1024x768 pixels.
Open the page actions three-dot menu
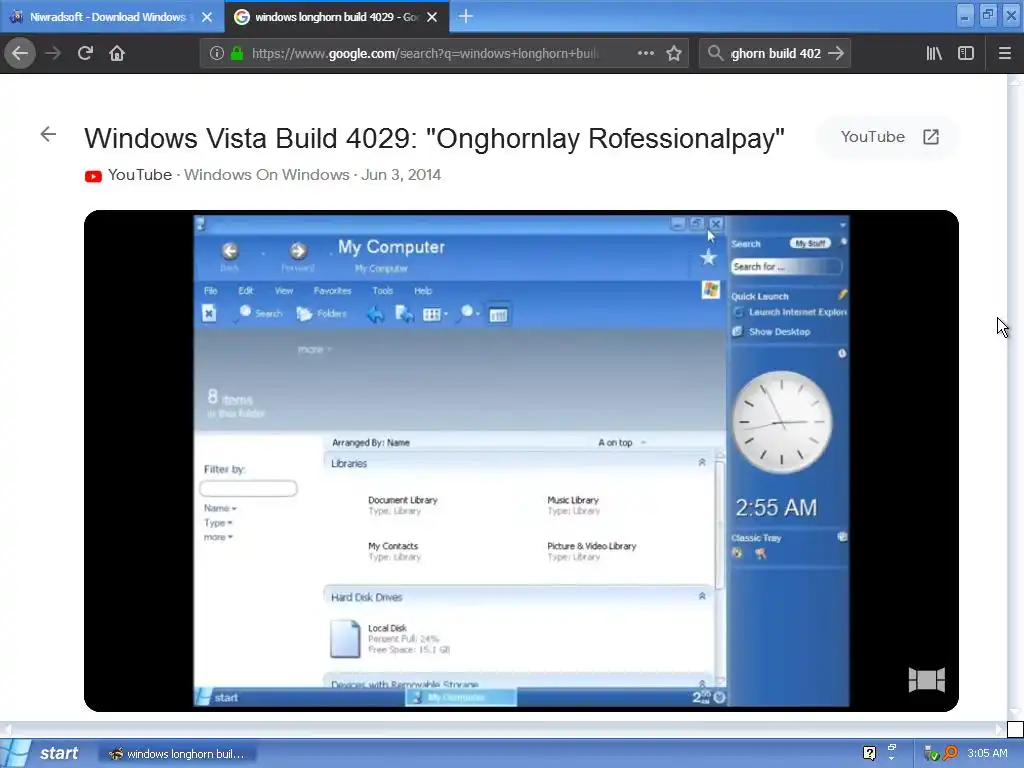pos(646,54)
